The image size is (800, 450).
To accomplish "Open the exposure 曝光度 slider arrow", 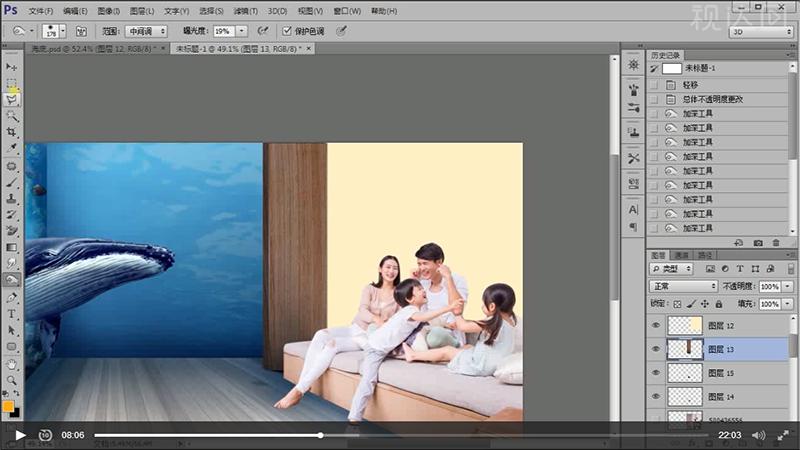I will (x=242, y=31).
